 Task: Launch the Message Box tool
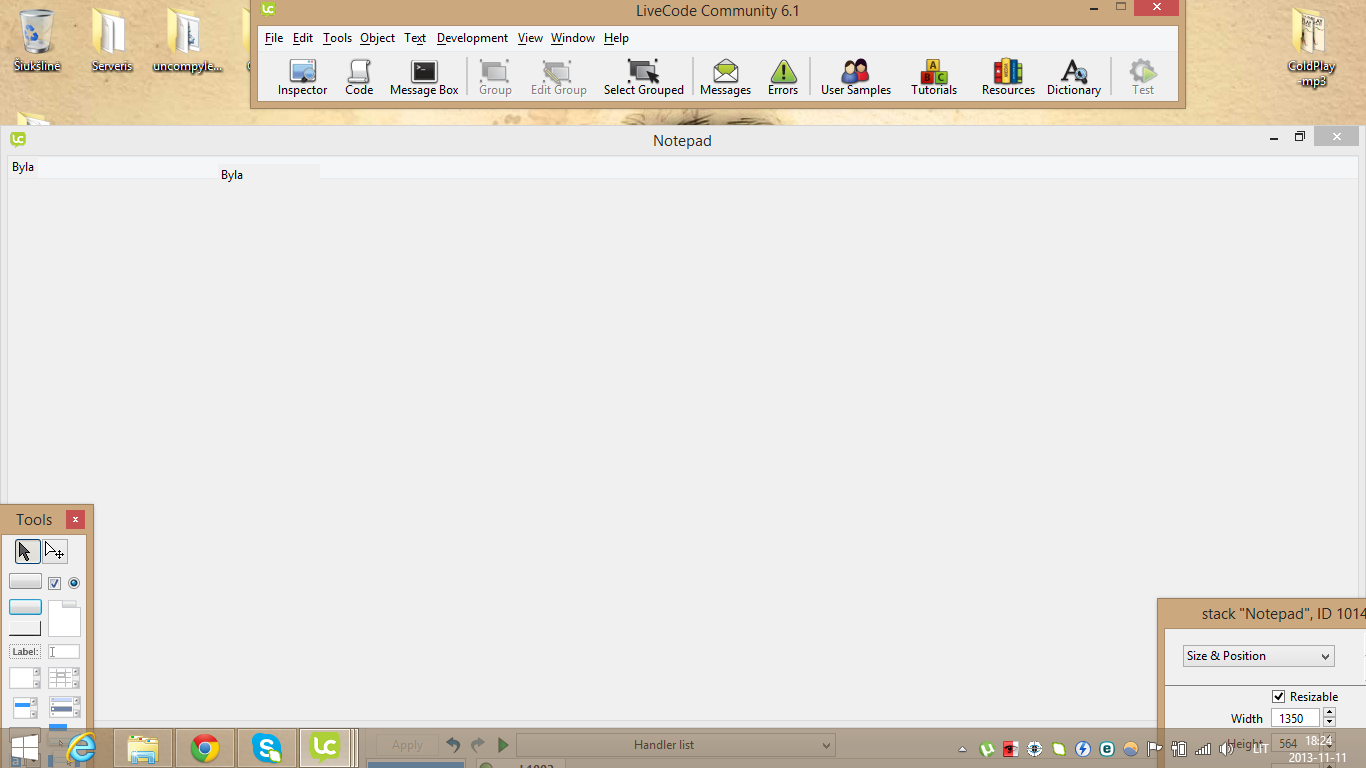pos(424,78)
